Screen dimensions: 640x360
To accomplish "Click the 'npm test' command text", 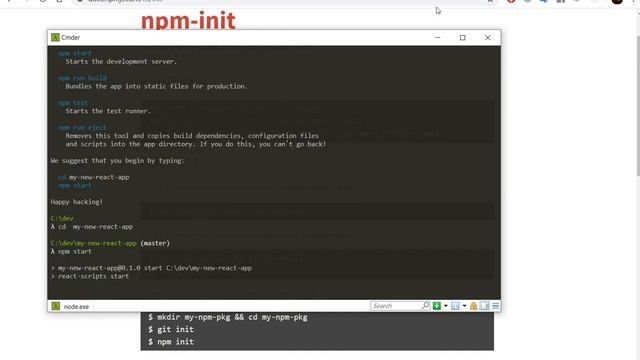I will click(73, 103).
